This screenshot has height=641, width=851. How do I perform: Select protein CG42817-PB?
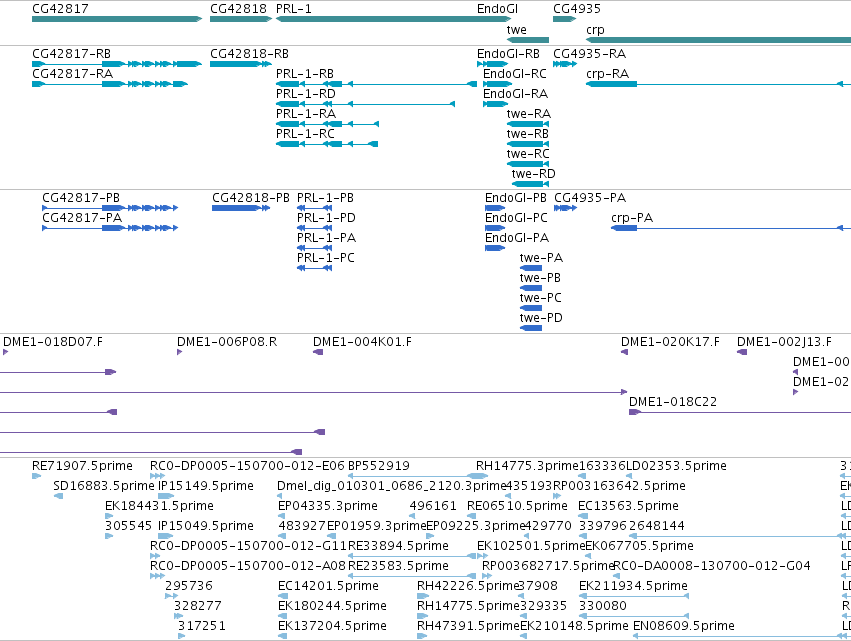click(x=110, y=208)
